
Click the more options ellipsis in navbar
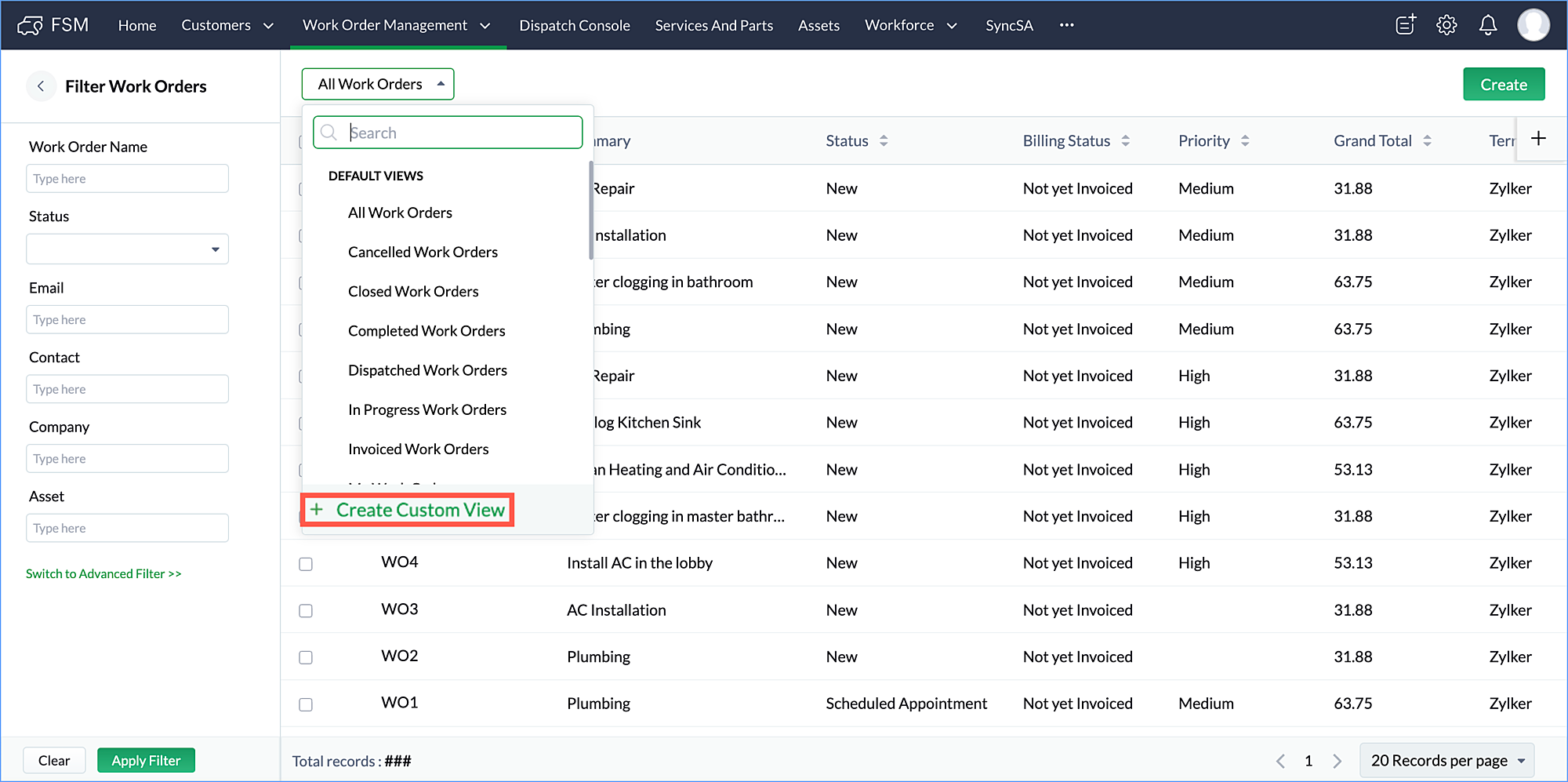pyautogui.click(x=1066, y=25)
